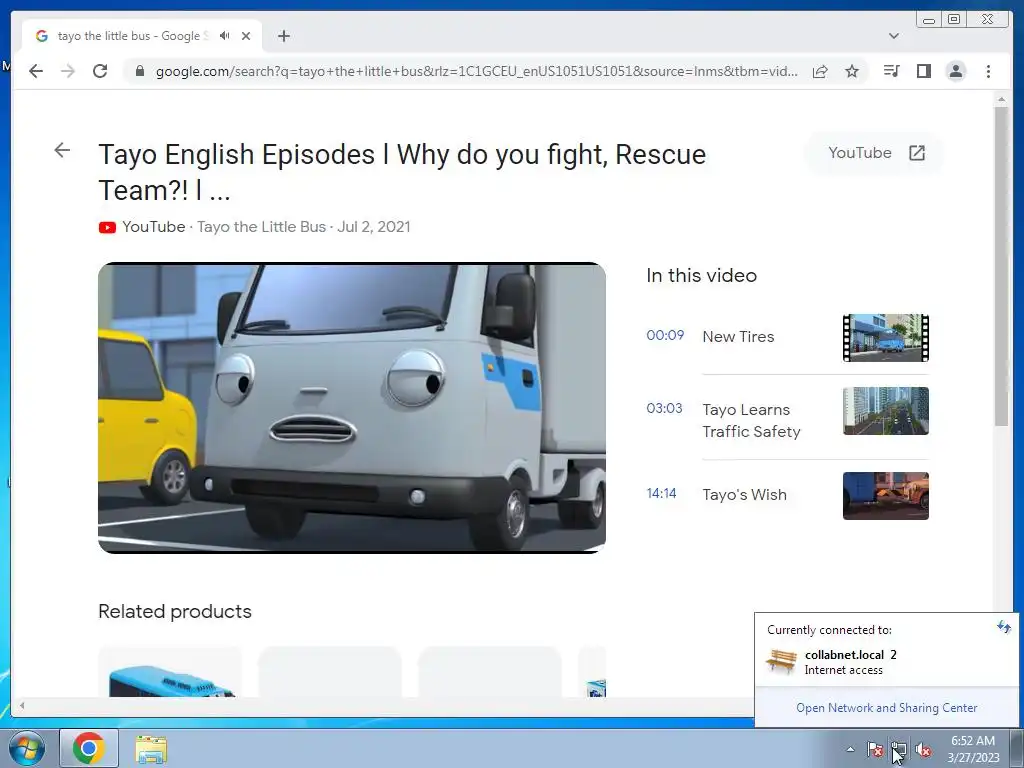View site info via padlock icon
The width and height of the screenshot is (1024, 768).
click(x=139, y=71)
